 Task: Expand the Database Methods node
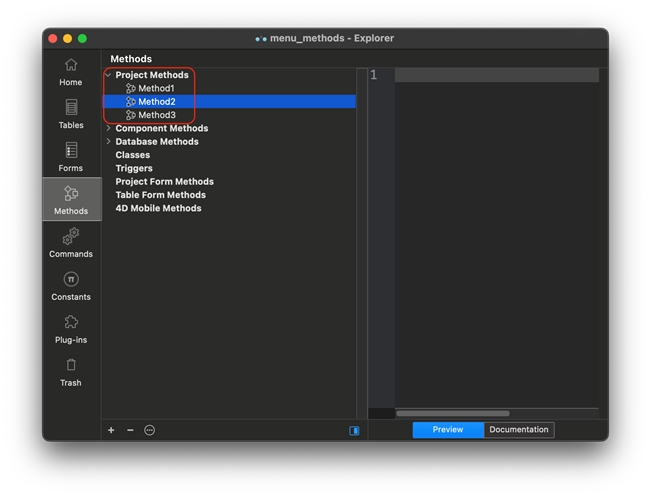coord(108,141)
